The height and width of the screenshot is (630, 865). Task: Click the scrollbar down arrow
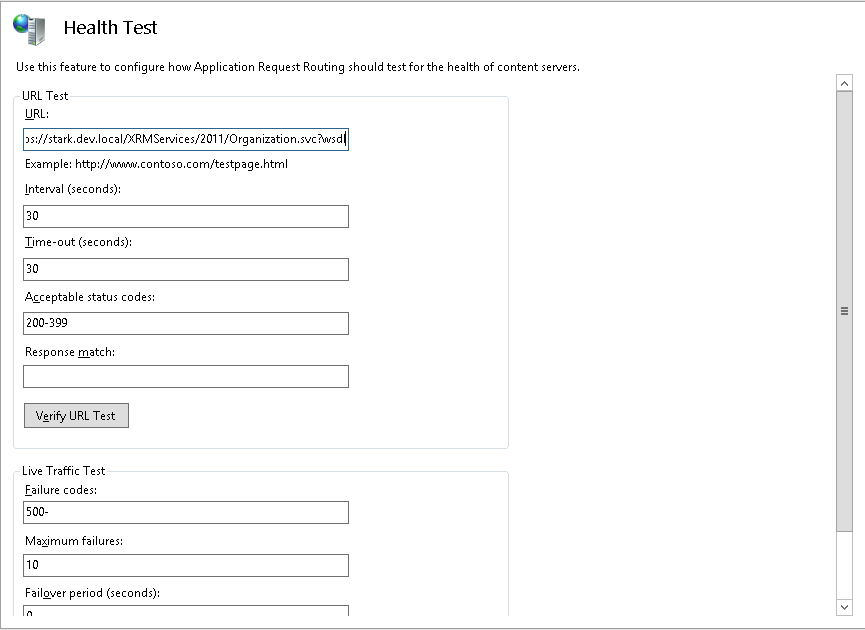click(x=844, y=606)
